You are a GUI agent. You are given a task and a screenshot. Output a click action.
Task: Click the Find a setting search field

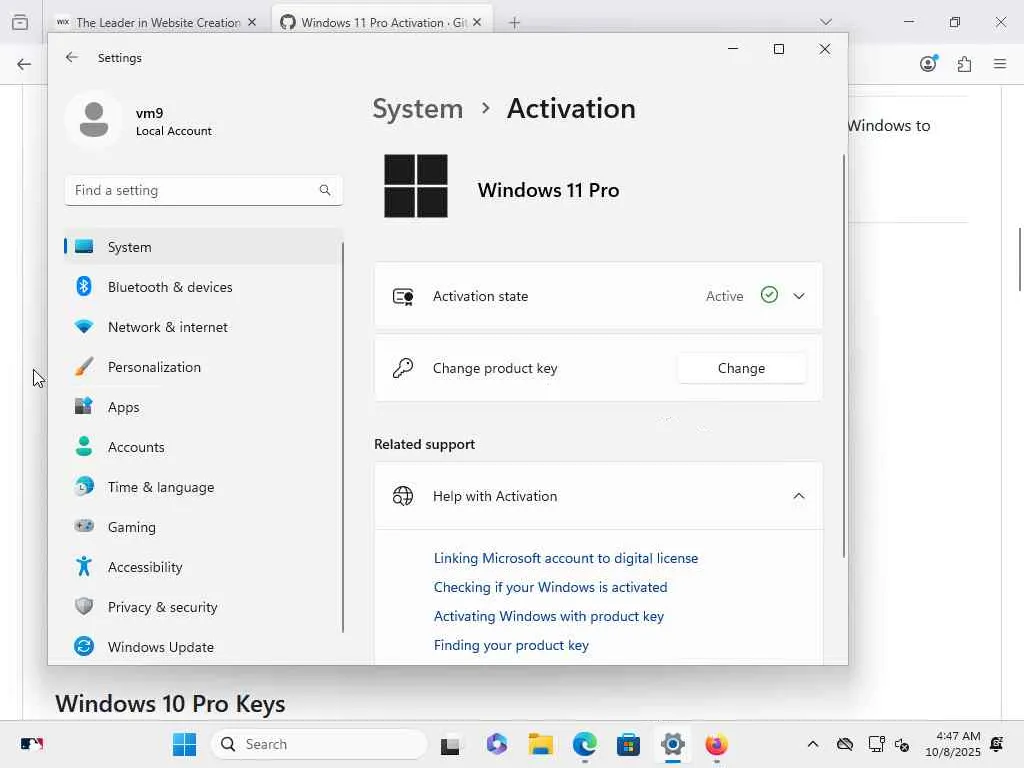tap(203, 190)
